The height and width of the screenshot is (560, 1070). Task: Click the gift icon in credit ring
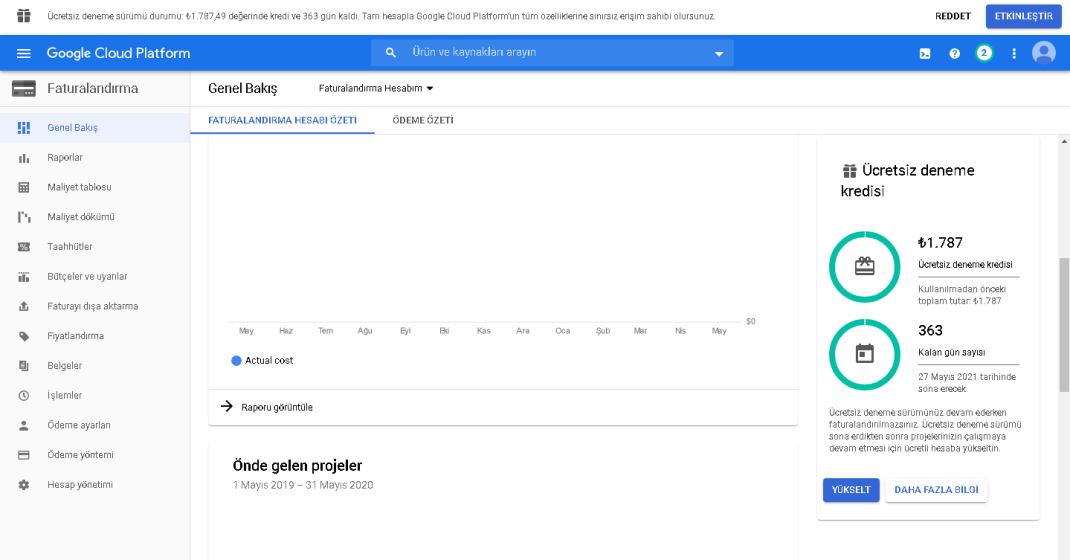865,266
